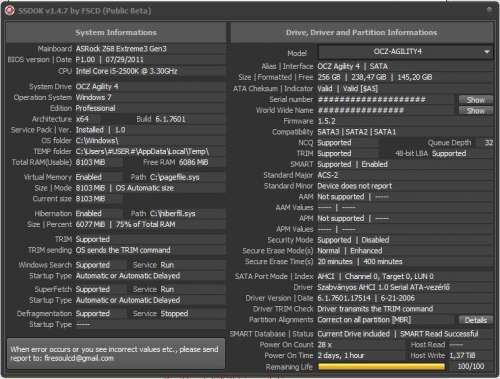Click OS folder value C:\Windows\
Image resolution: width=500 pixels, height=379 pixels.
coord(97,141)
